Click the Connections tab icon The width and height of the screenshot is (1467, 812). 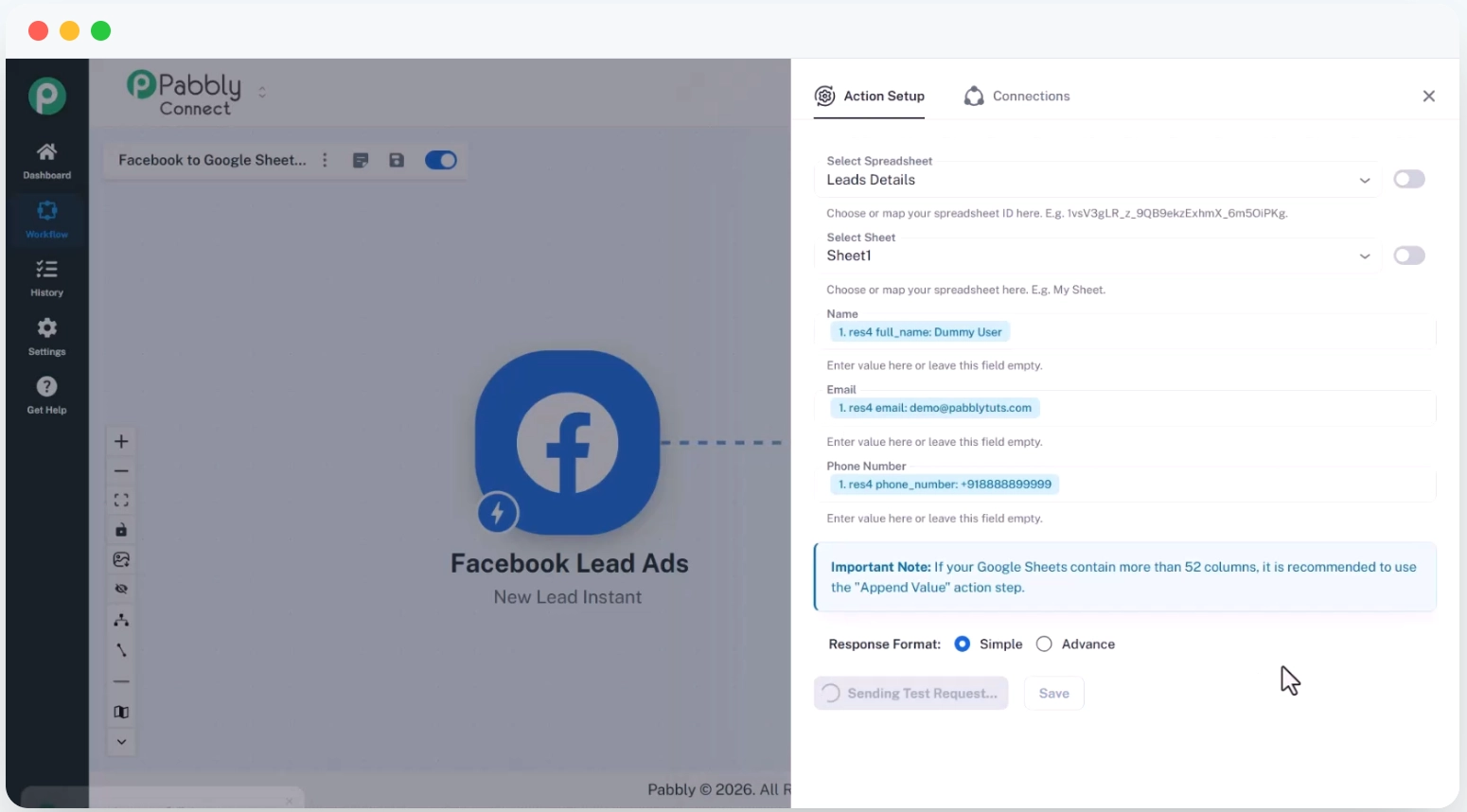(x=974, y=96)
